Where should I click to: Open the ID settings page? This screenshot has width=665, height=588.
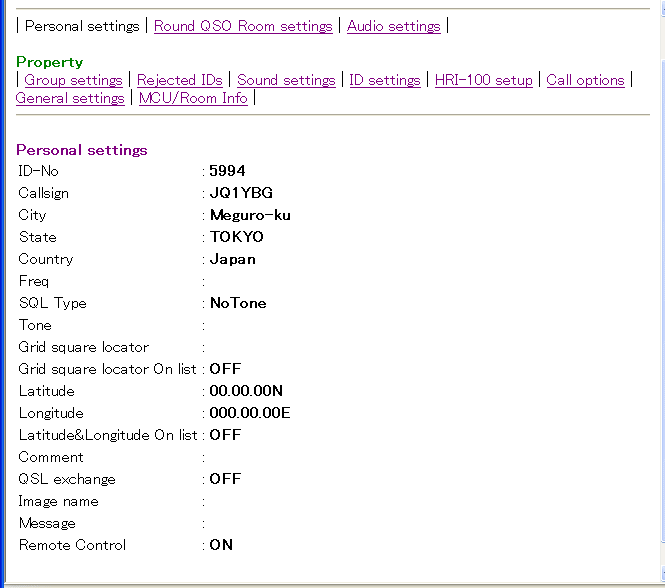point(385,80)
